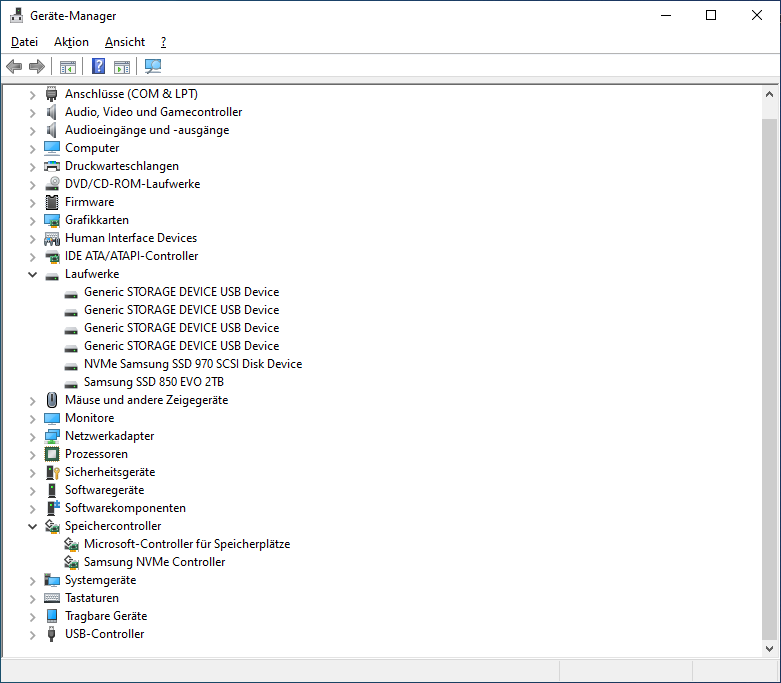Expand the Systemgeräte category
This screenshot has height=683, width=781.
[x=32, y=581]
